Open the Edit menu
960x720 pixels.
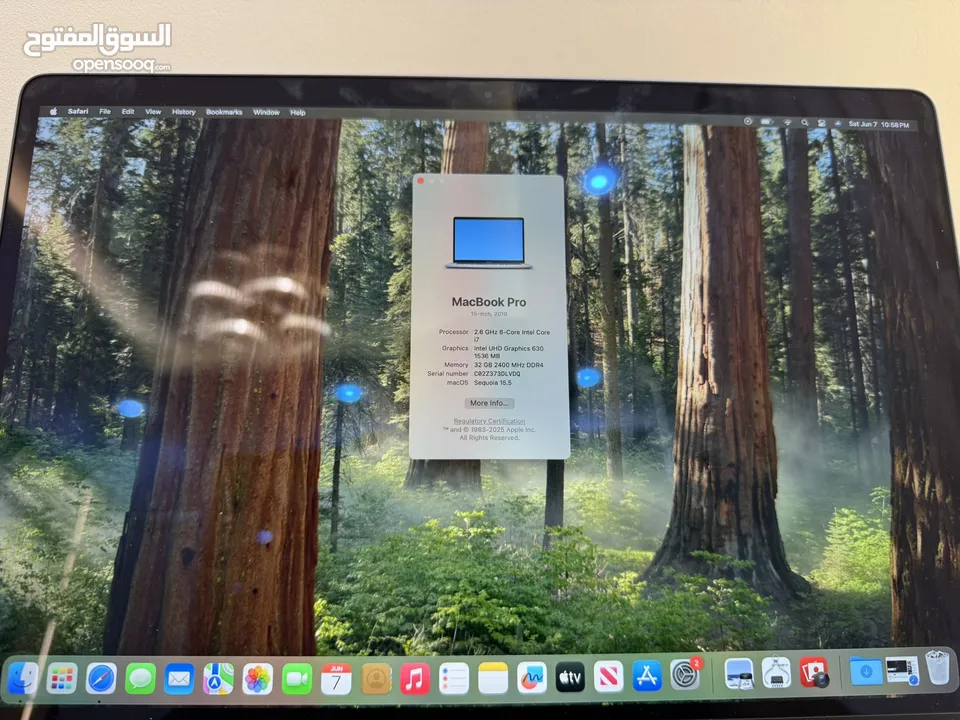coord(128,111)
